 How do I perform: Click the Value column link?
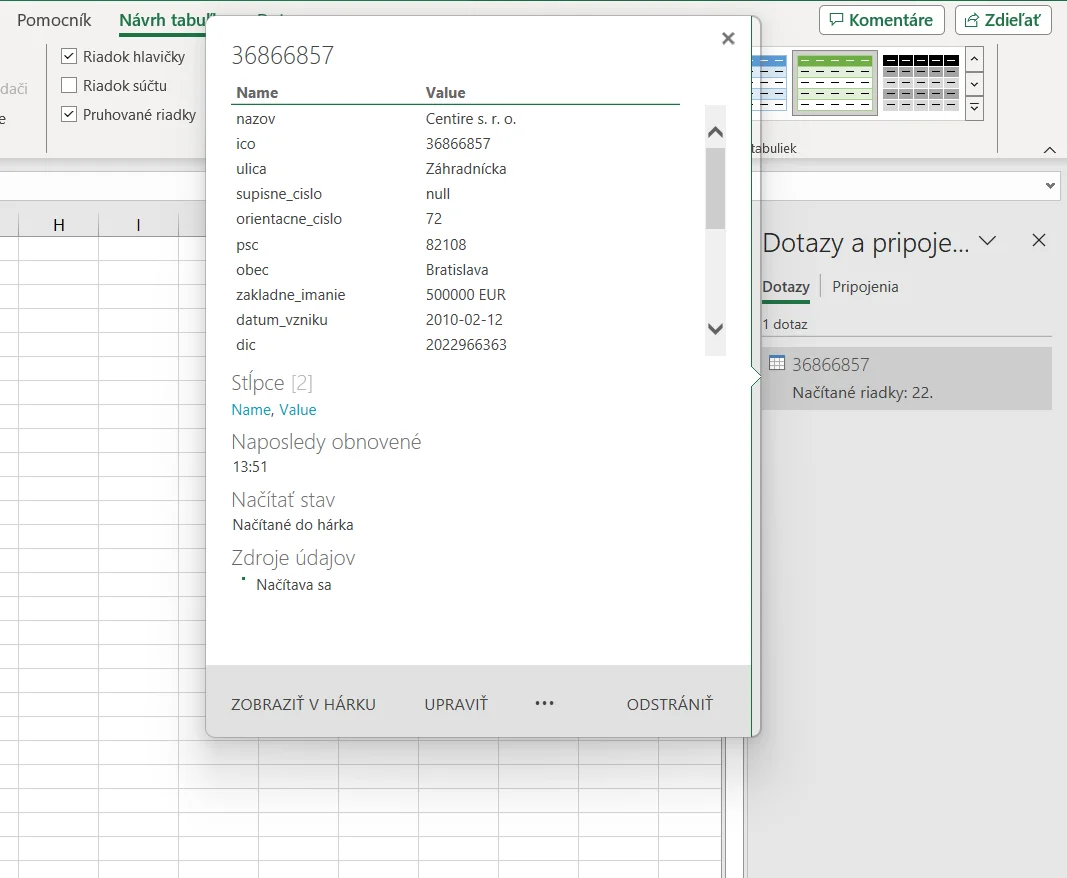tap(298, 410)
